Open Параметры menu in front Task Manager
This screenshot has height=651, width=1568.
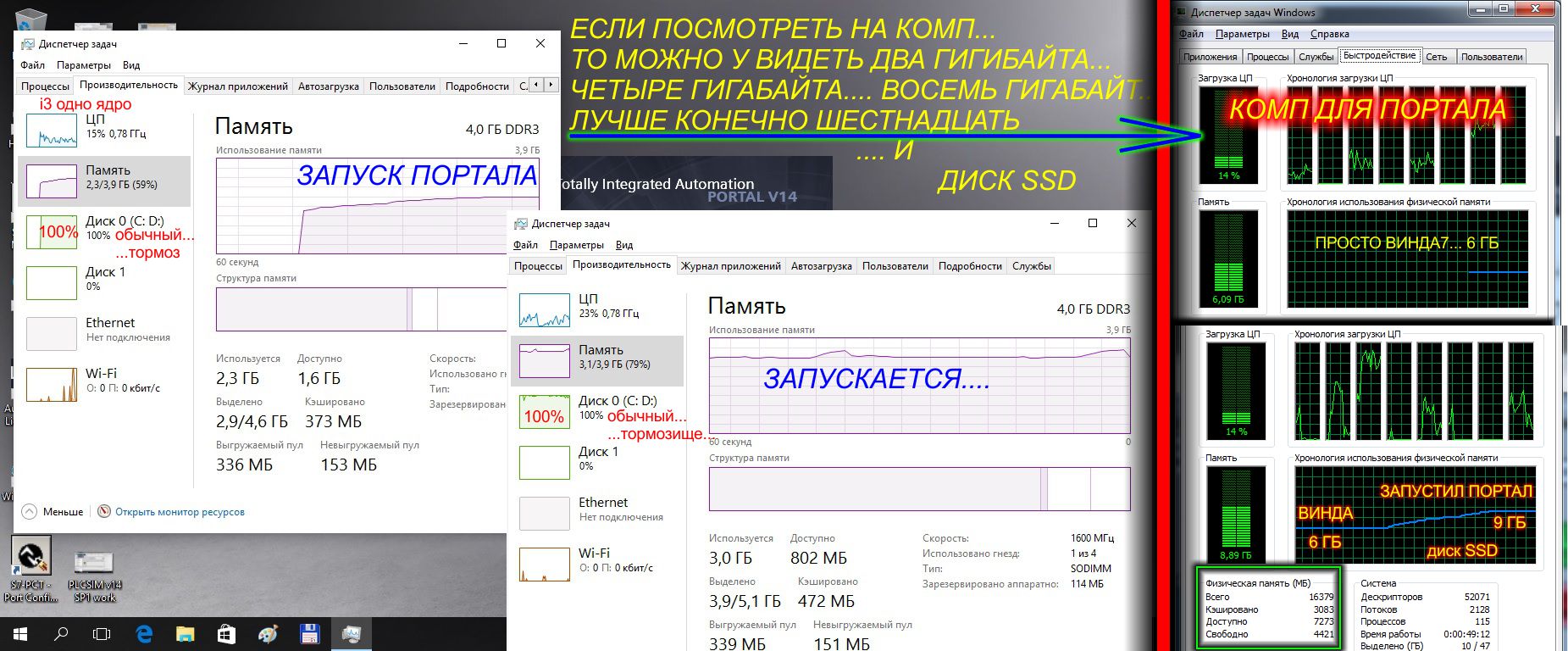coord(577,245)
